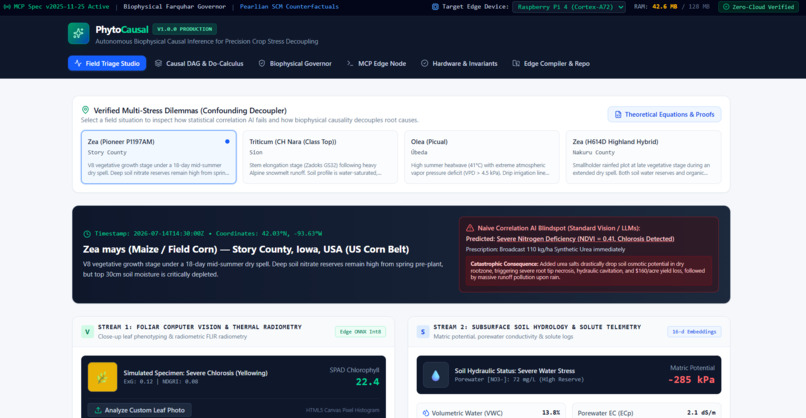Click the check icon in Zero-Cloud Verified badge
This screenshot has width=806, height=418.
(x=726, y=7)
